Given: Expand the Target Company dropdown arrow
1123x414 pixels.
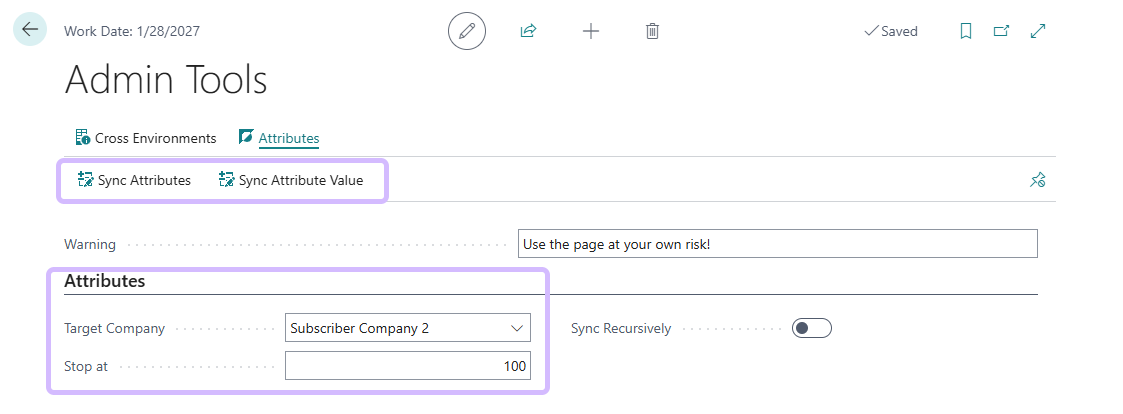Looking at the screenshot, I should 517,328.
